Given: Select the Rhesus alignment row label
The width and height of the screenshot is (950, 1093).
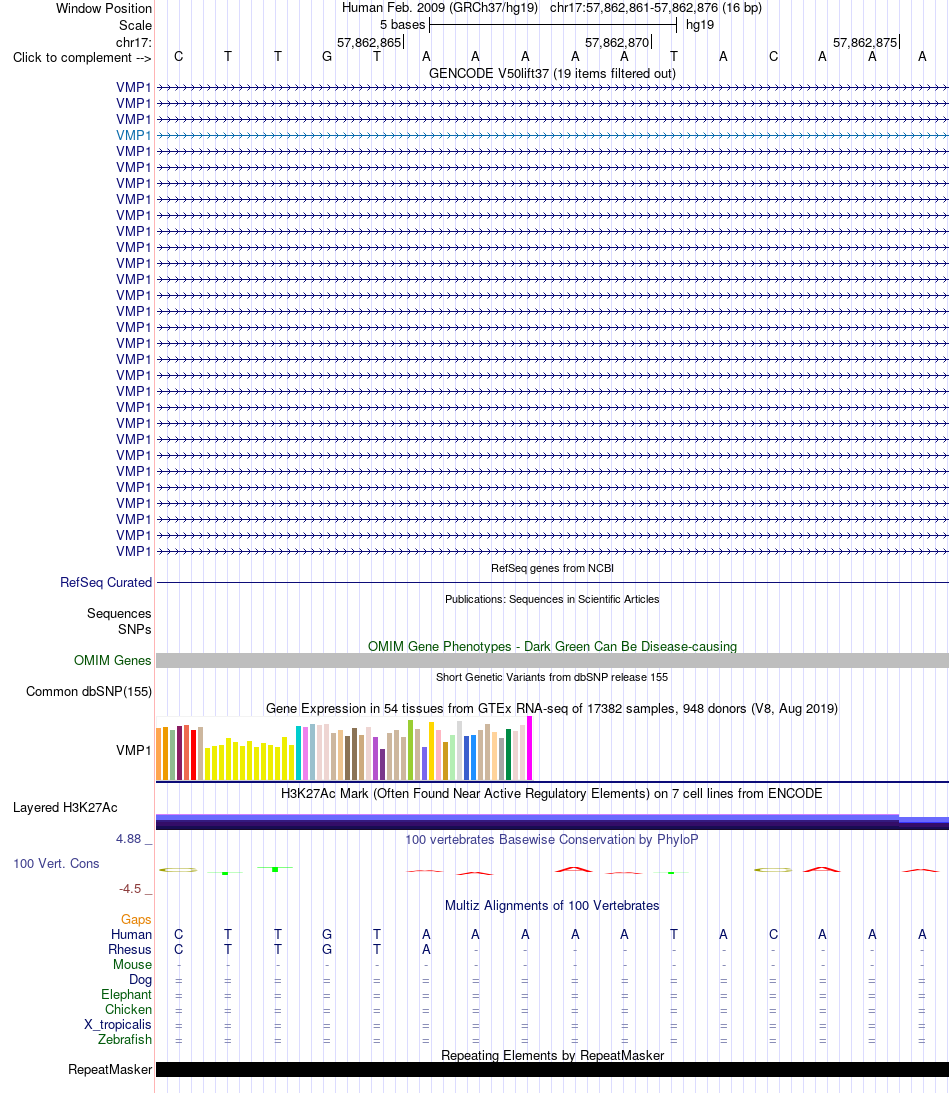Looking at the screenshot, I should click(130, 949).
